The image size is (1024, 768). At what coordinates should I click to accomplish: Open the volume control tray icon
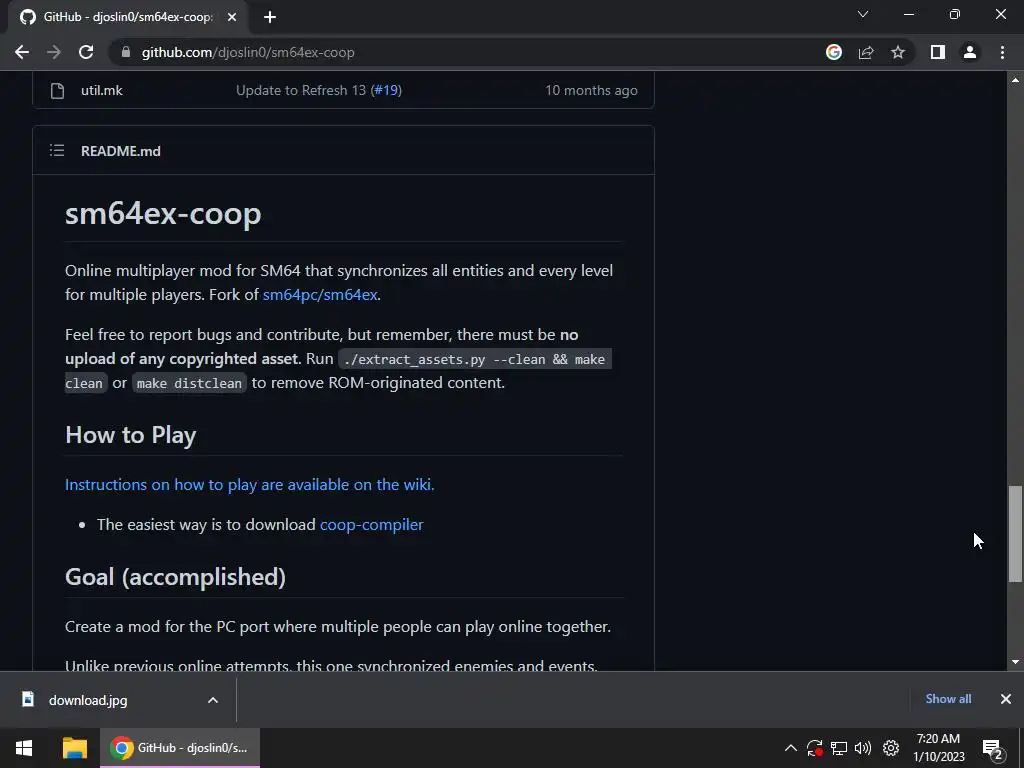(863, 748)
